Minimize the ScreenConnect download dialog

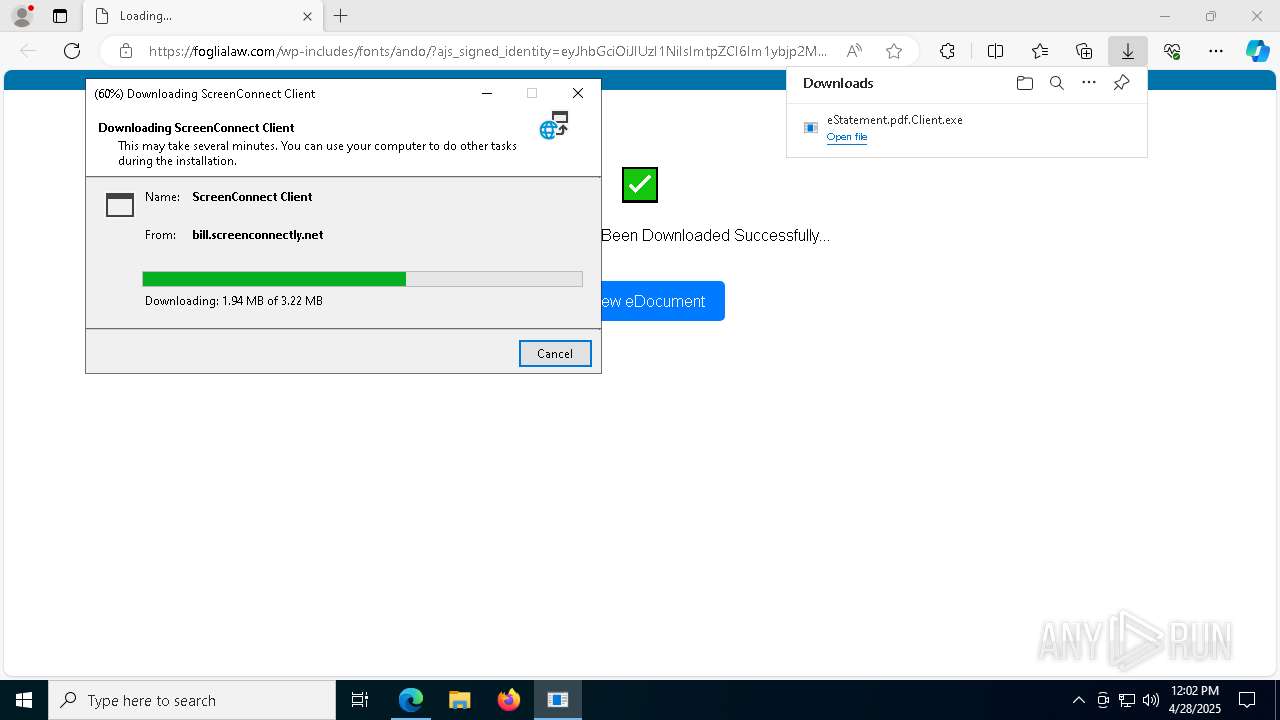487,93
